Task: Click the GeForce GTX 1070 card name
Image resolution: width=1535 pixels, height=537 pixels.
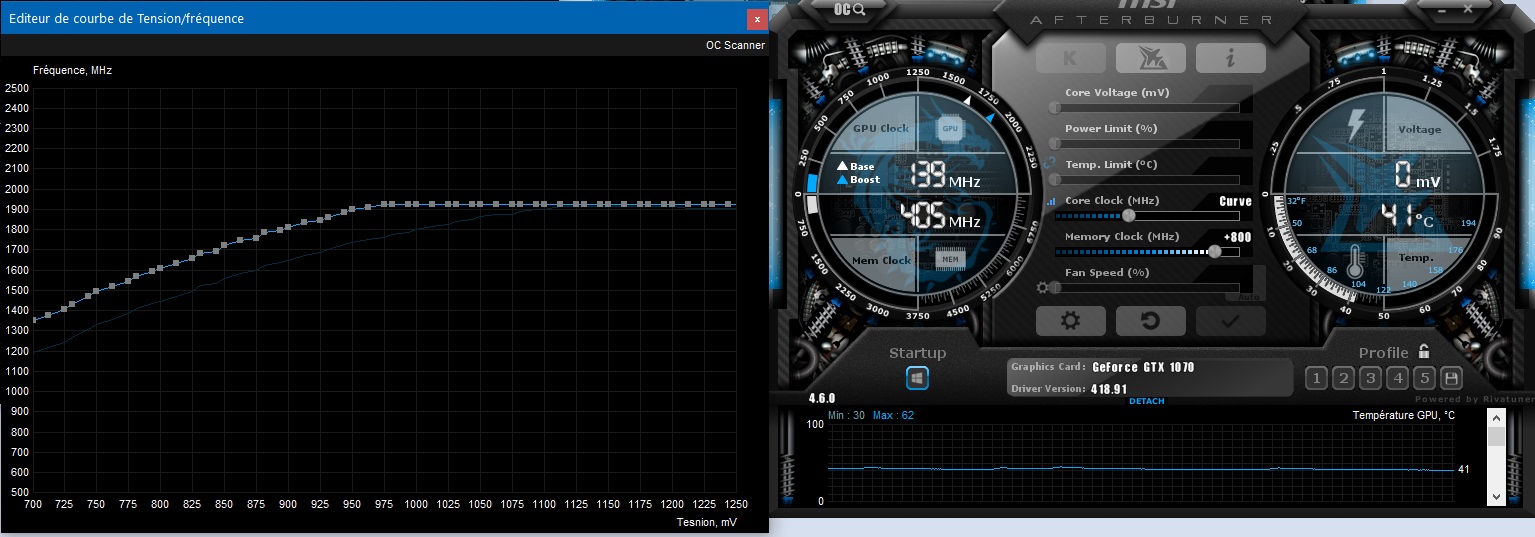Action: [1143, 367]
